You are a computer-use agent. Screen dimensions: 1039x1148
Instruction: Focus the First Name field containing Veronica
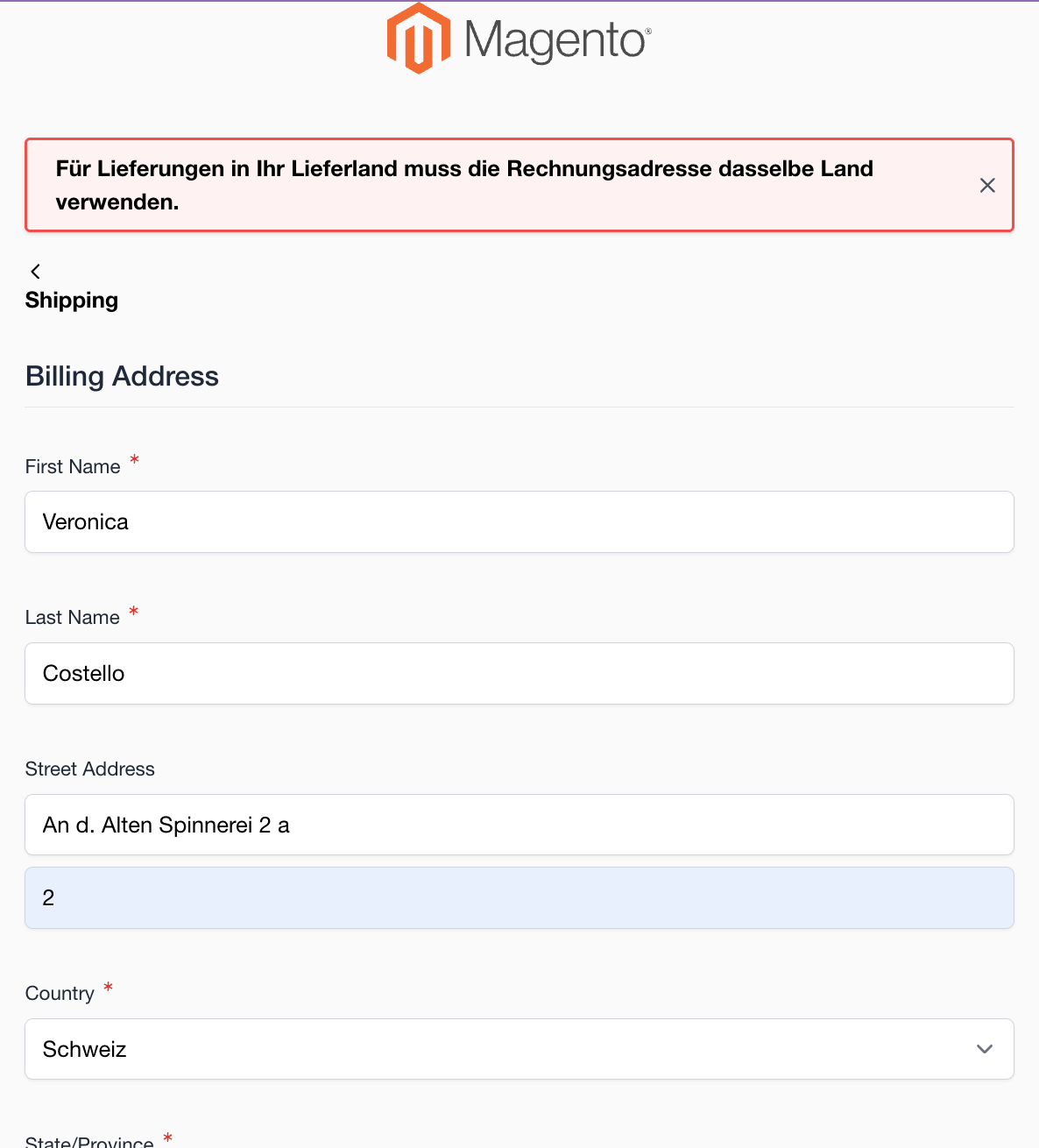pos(519,522)
